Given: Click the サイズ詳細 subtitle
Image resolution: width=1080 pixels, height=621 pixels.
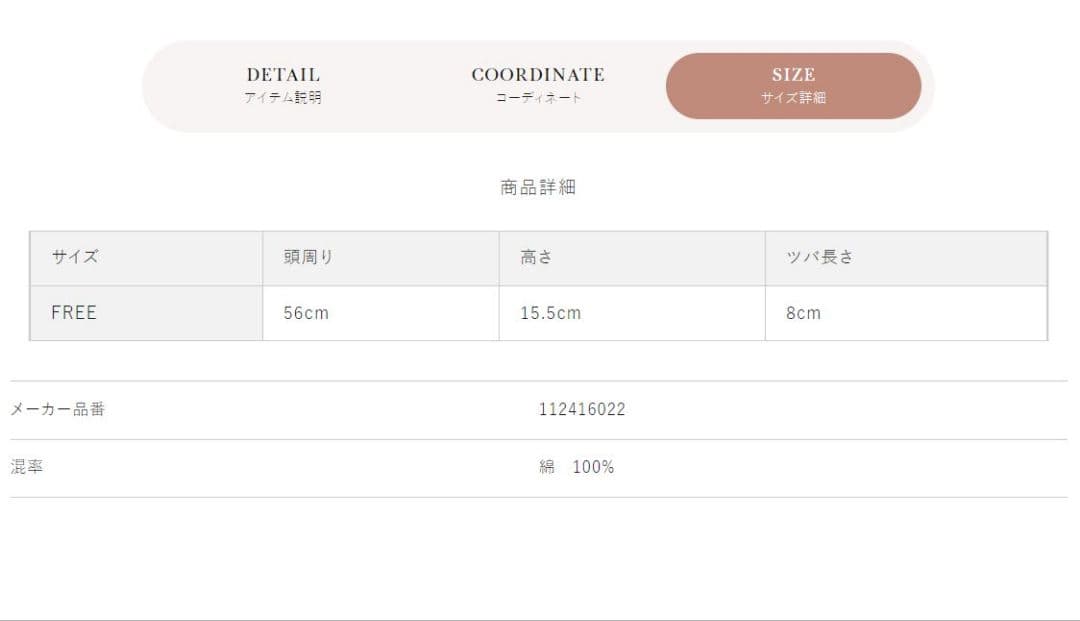Looking at the screenshot, I should (793, 98).
